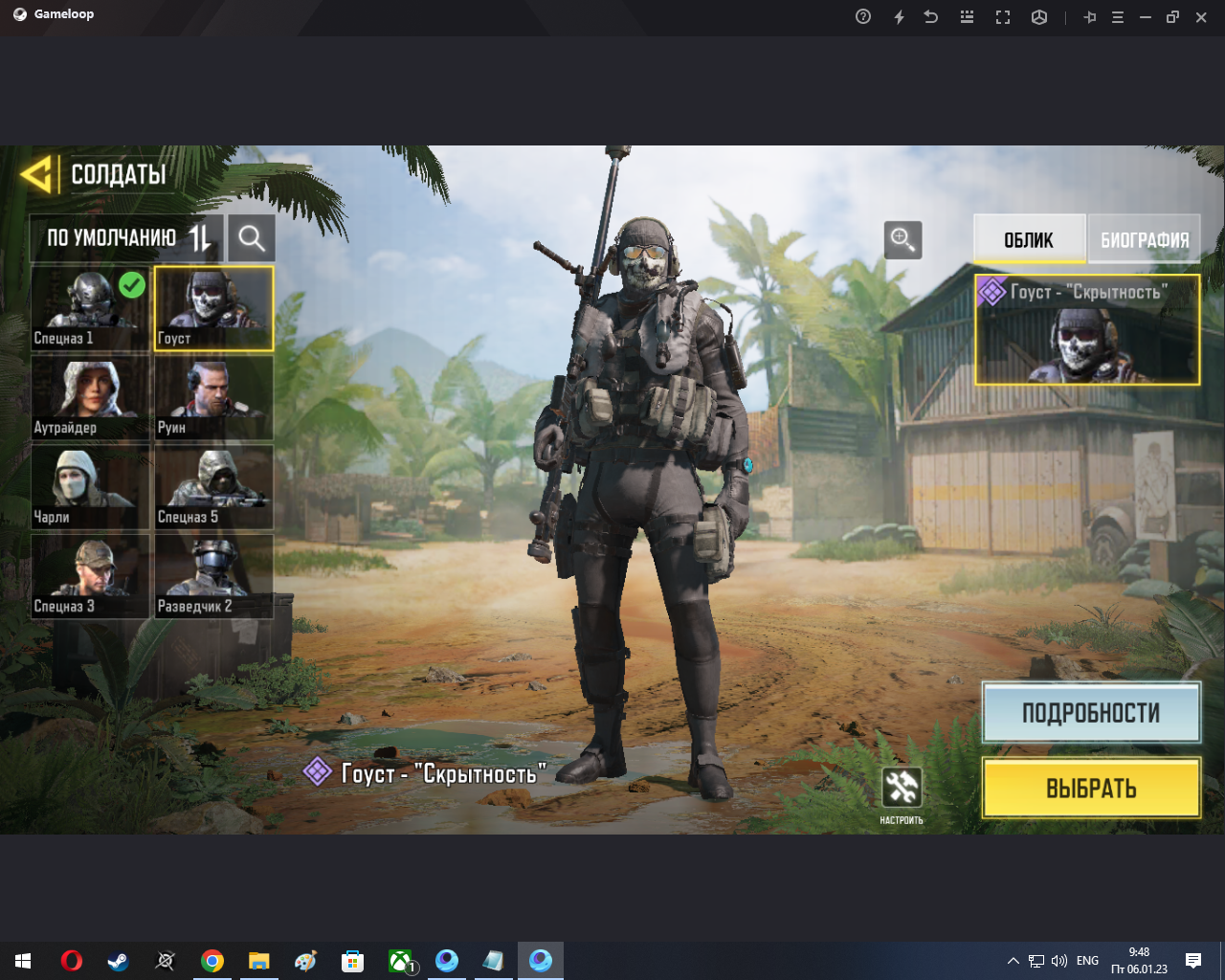Open Google Chrome from the taskbar
1225x980 pixels.
(212, 961)
